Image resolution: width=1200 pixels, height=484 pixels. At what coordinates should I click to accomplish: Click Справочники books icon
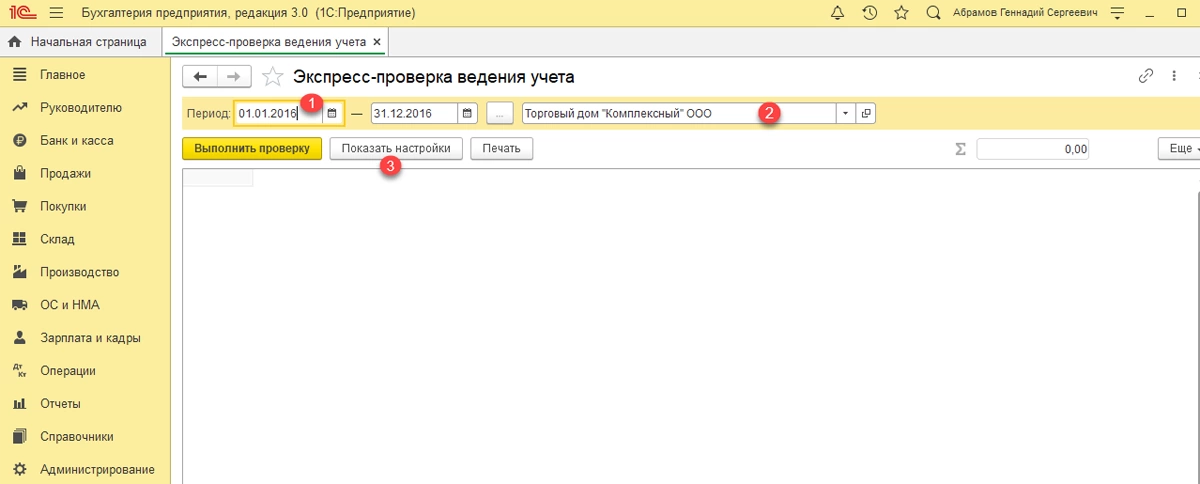19,436
